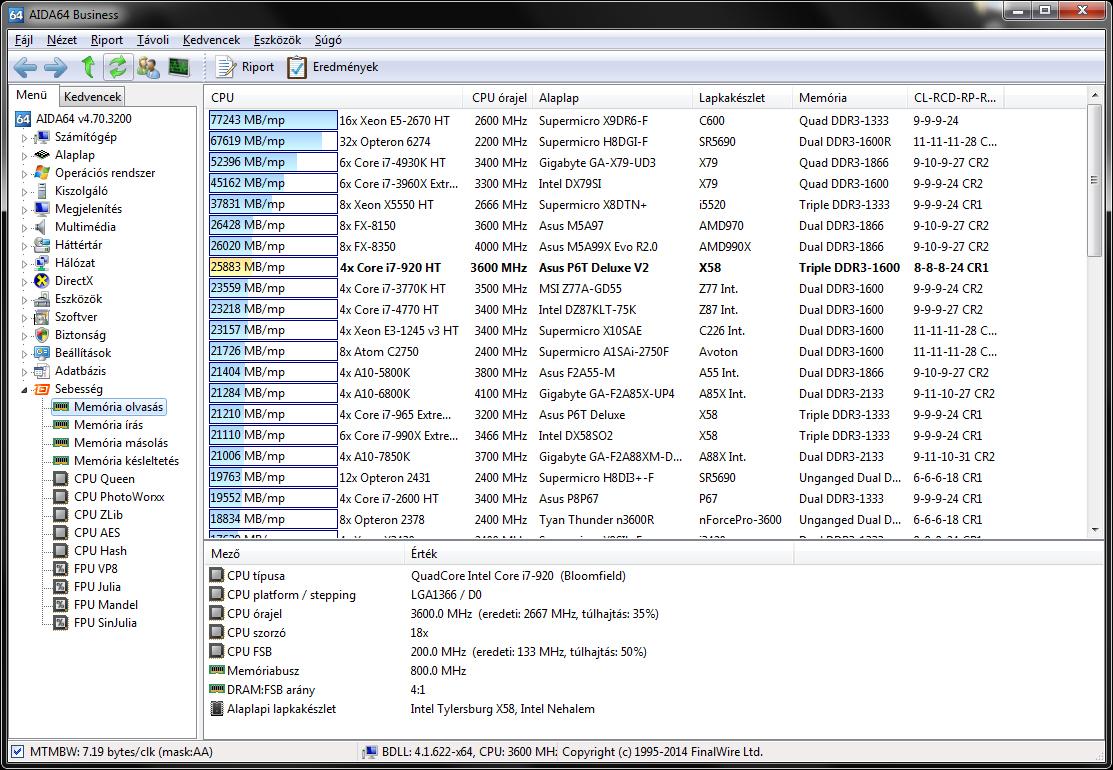Expand the Számítógép tree node arrow

pos(25,138)
